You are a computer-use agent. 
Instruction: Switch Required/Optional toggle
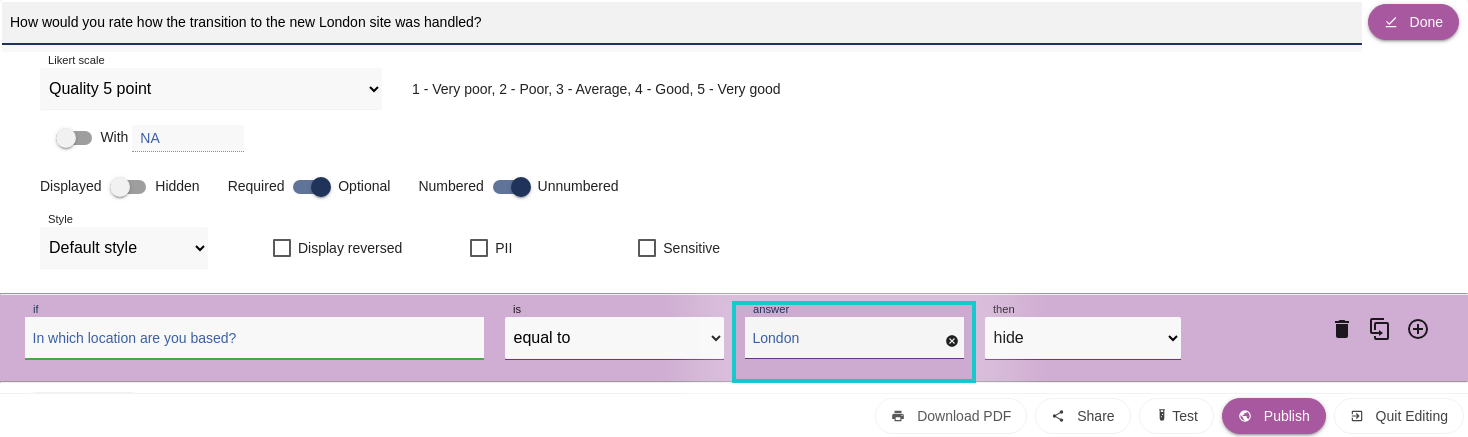tap(312, 187)
